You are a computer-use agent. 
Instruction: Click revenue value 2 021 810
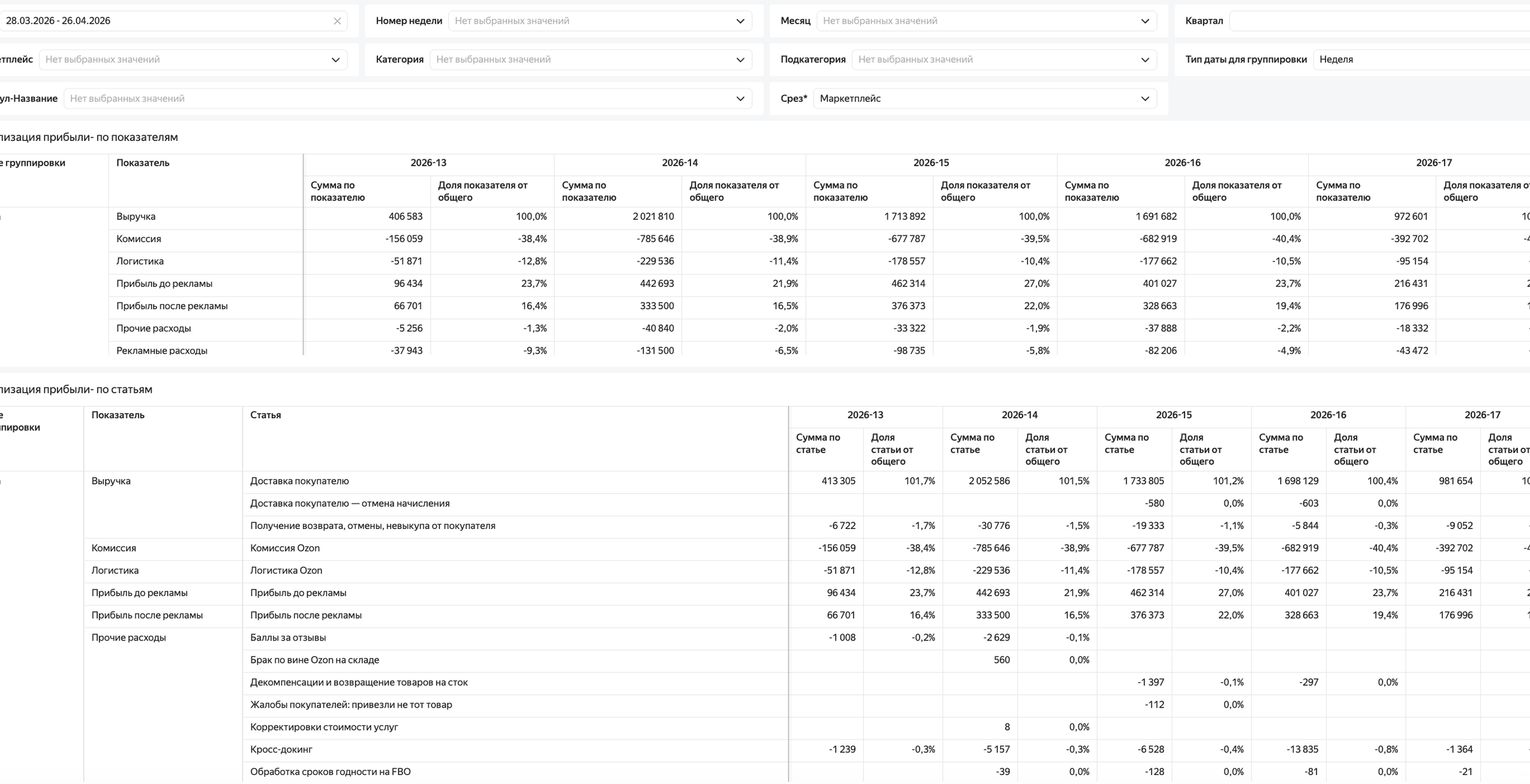click(653, 217)
